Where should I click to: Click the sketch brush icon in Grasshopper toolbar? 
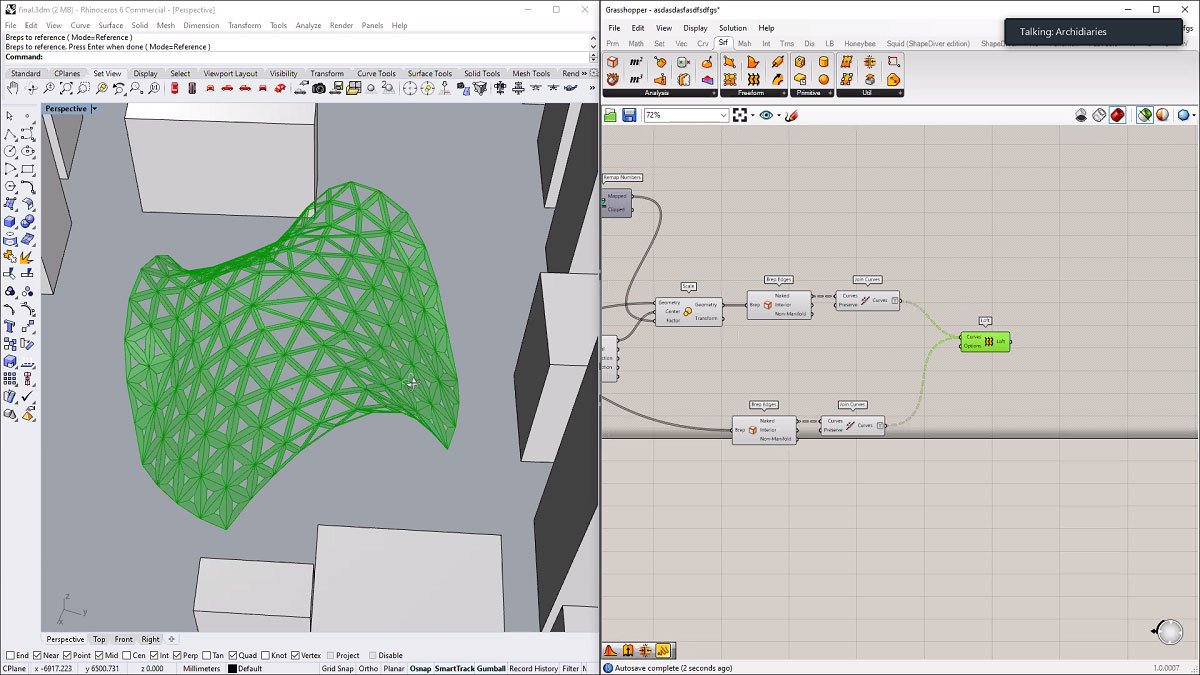(792, 116)
